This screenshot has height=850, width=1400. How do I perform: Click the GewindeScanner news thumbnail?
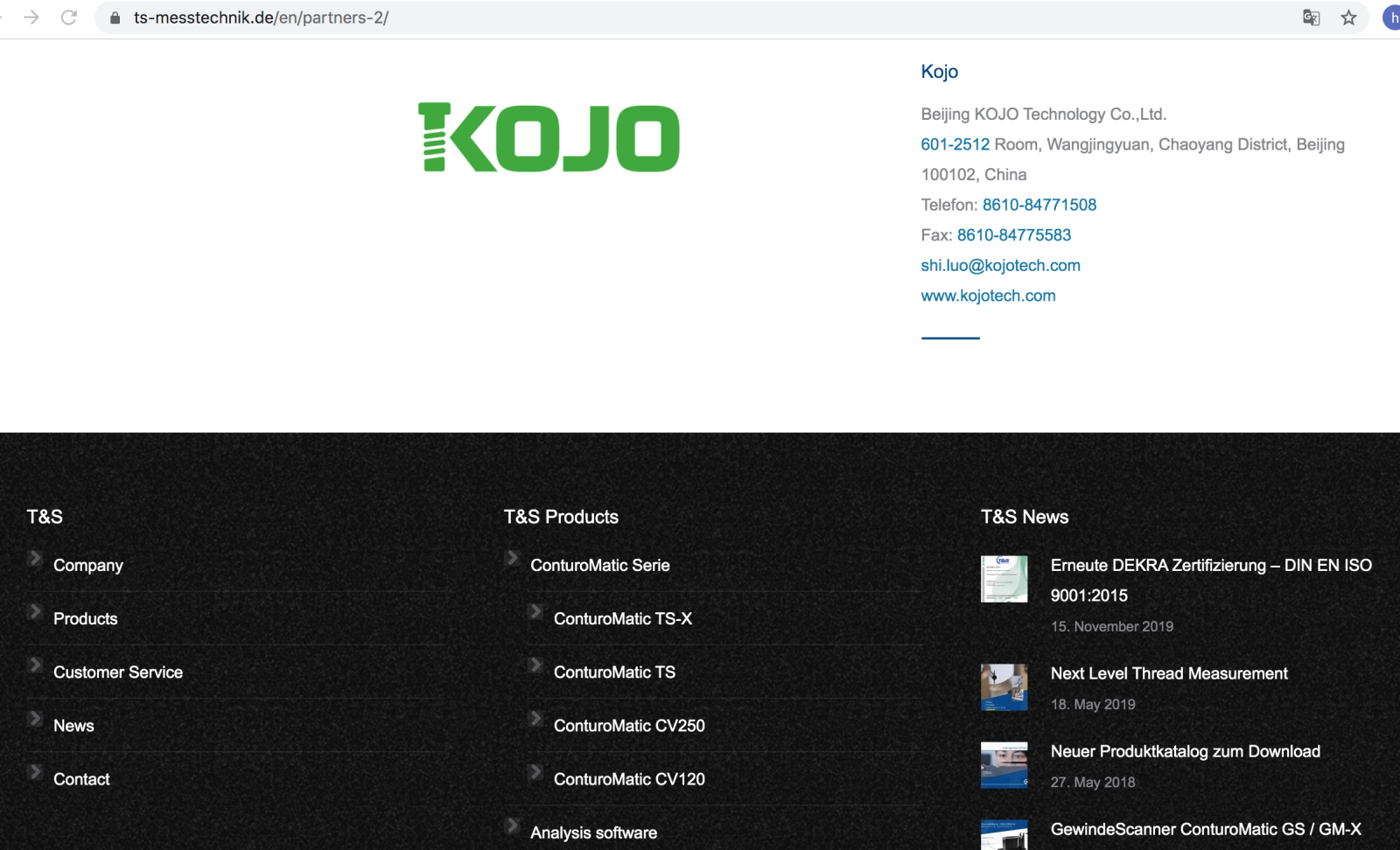1004,835
